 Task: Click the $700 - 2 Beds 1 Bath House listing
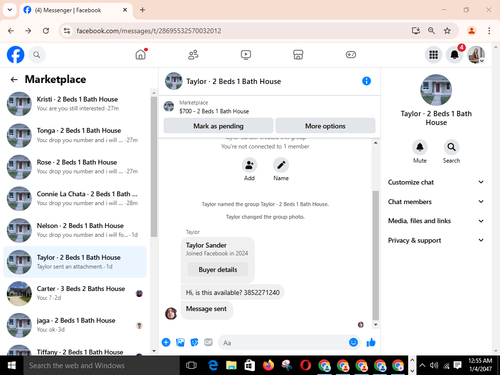click(x=214, y=111)
